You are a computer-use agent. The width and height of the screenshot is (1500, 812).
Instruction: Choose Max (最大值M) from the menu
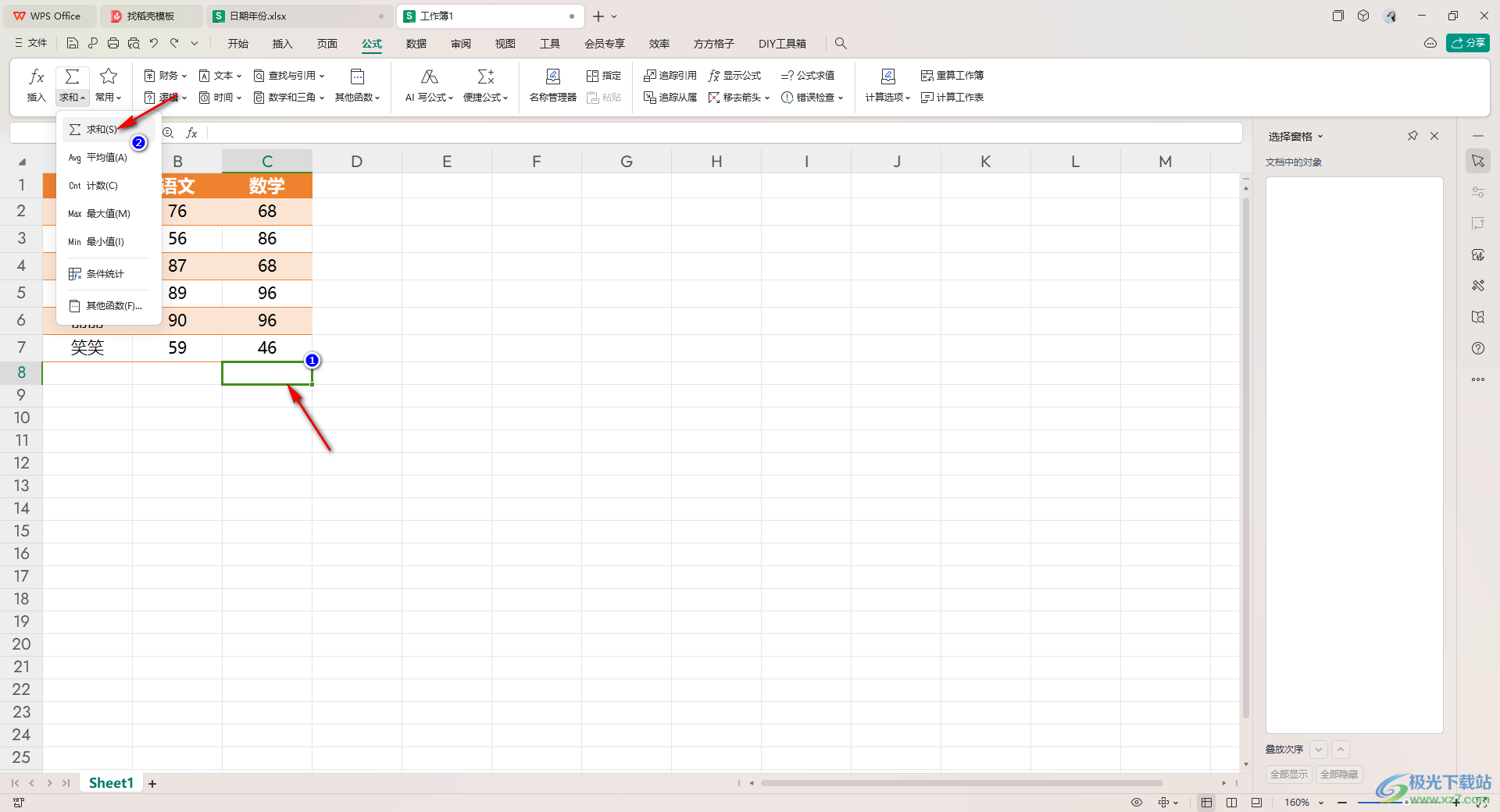(109, 214)
